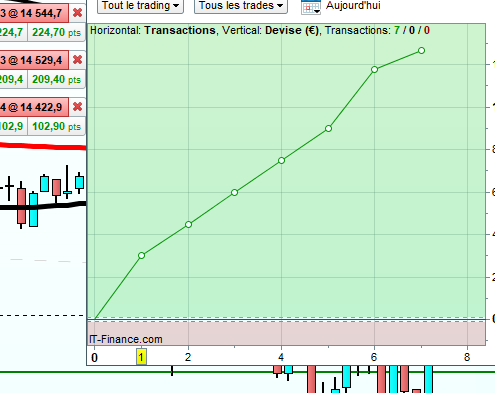The width and height of the screenshot is (495, 393).
Task: Click the '102,90 pts' gain value
Action: 56,126
